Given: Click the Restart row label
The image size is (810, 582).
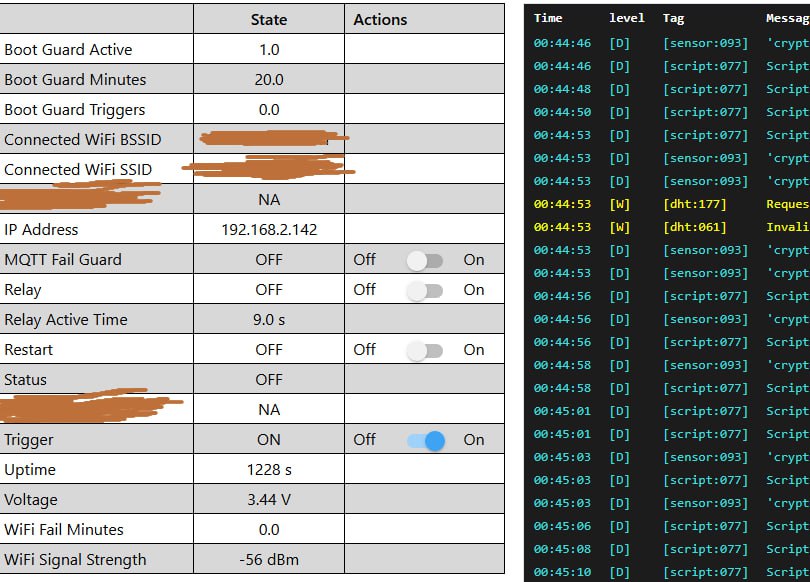Looking at the screenshot, I should (x=28, y=350).
